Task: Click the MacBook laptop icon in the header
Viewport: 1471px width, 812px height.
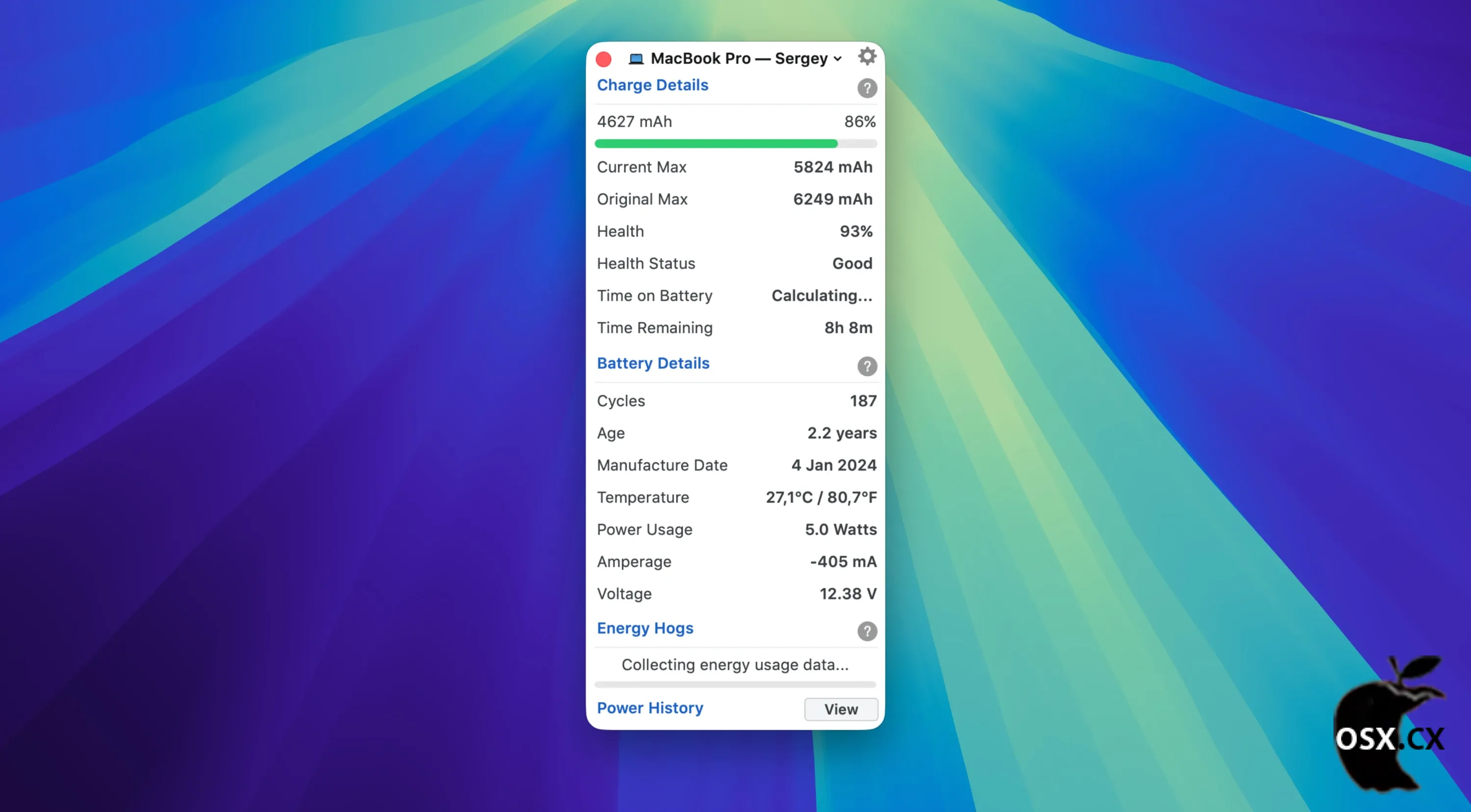Action: tap(634, 58)
